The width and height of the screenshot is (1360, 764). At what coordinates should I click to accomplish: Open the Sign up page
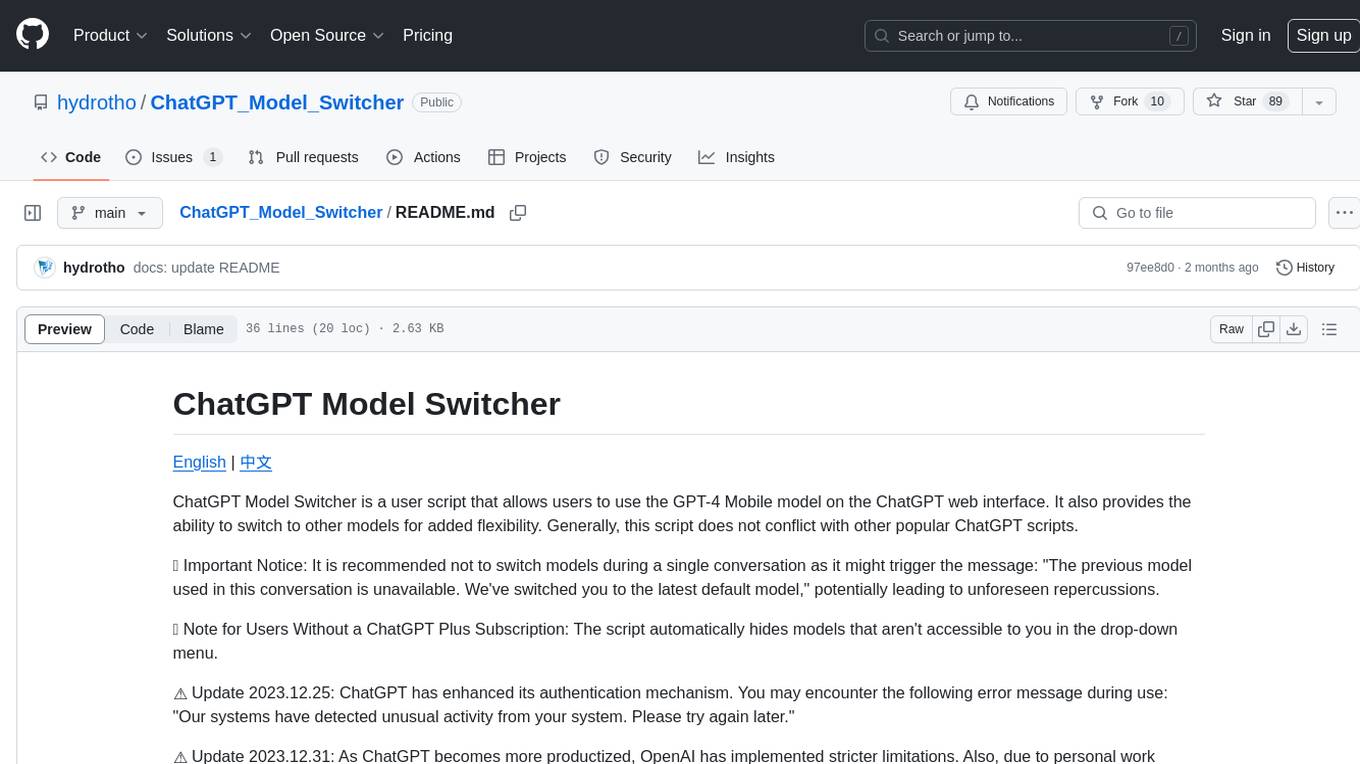coord(1323,35)
